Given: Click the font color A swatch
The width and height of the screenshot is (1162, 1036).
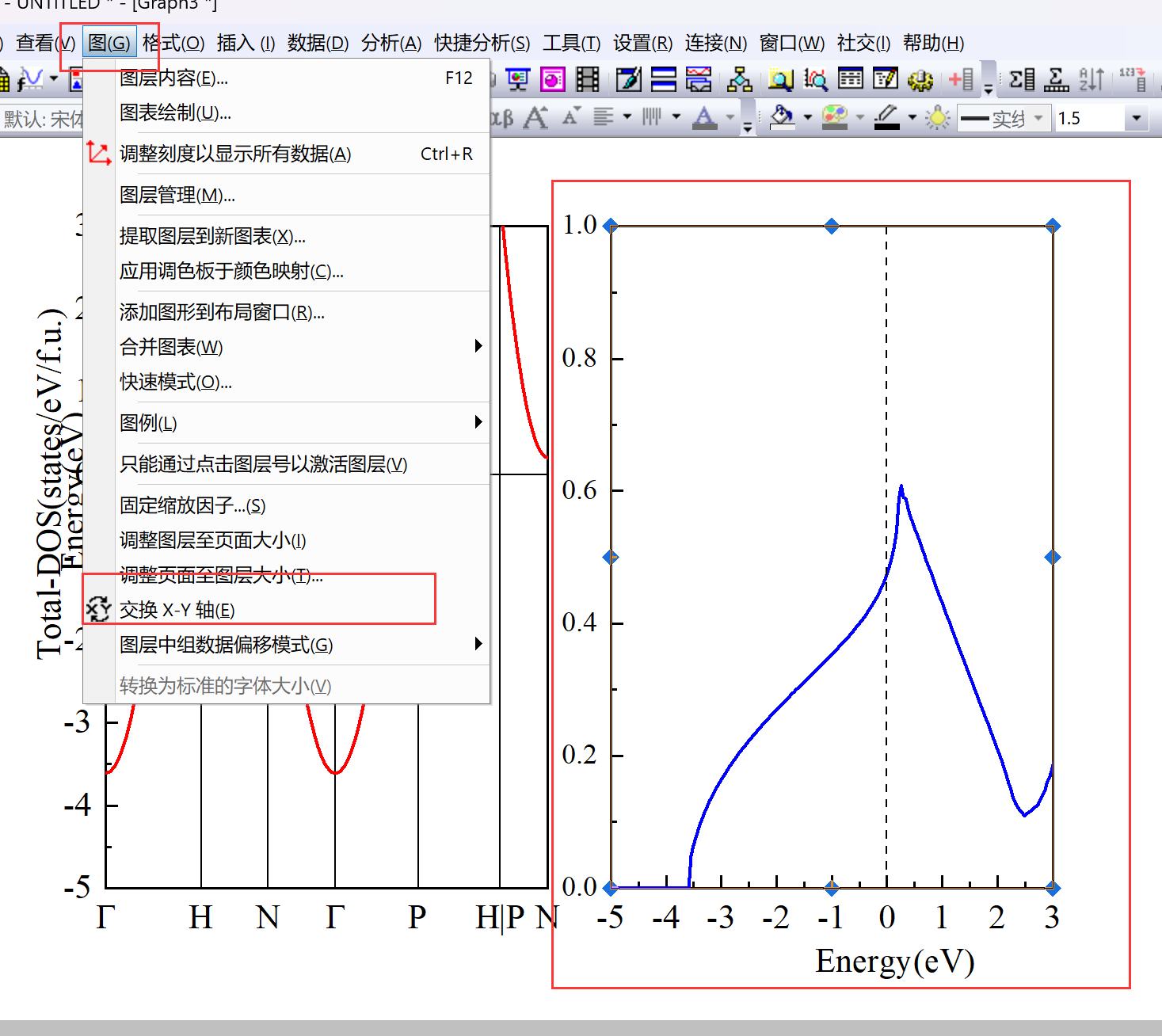Looking at the screenshot, I should pos(705,118).
